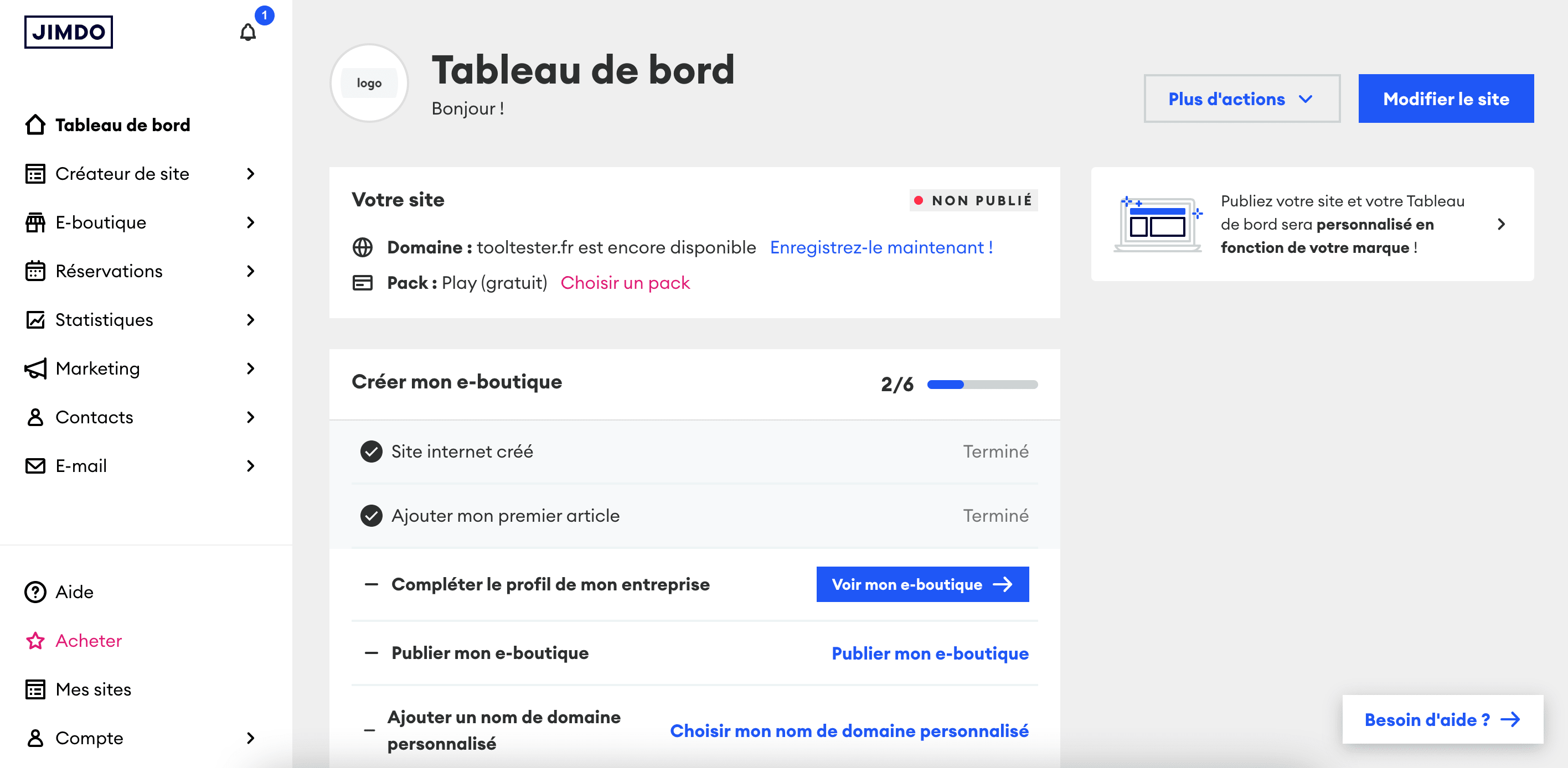Screen dimensions: 1568x768
Task: Click the checkmark beside Ajouter mon premier article
Action: 372,516
